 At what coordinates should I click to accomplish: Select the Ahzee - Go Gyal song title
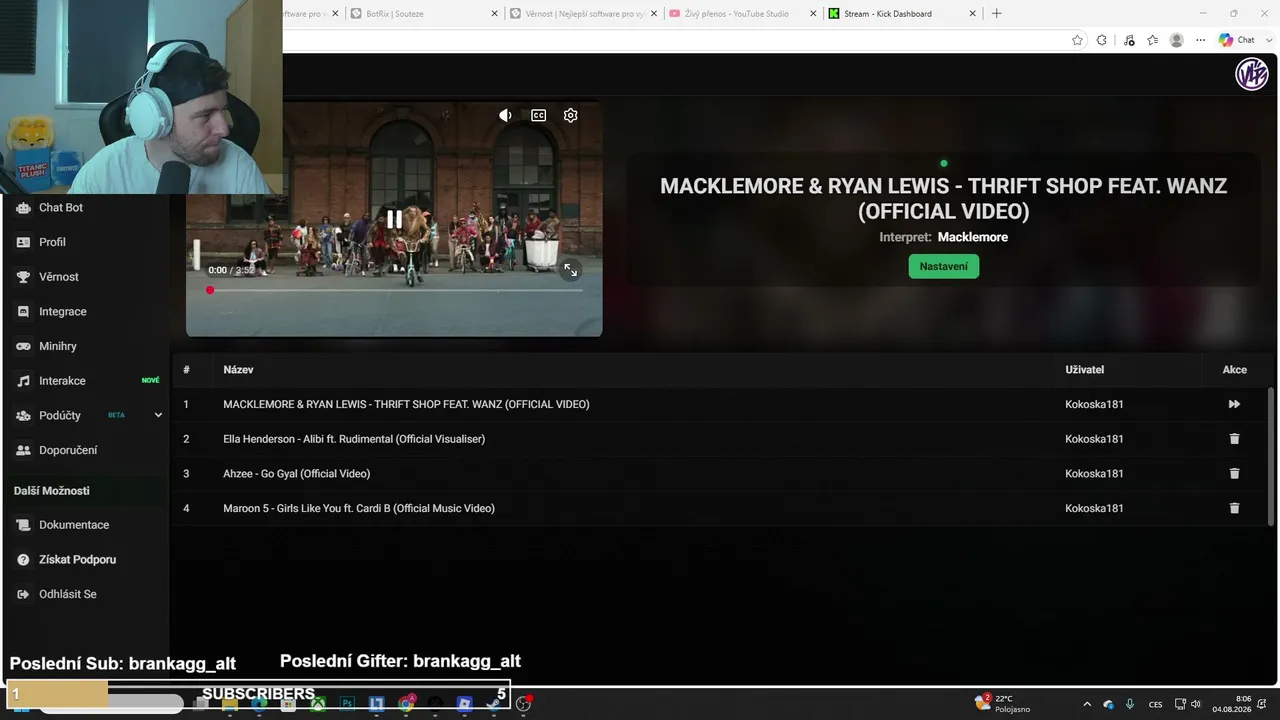coord(296,474)
